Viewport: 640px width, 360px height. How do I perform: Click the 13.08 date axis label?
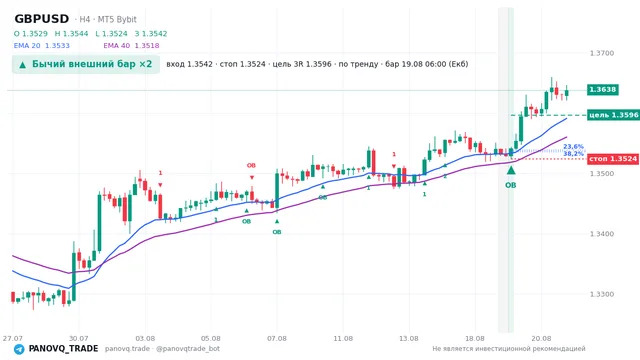coord(409,338)
